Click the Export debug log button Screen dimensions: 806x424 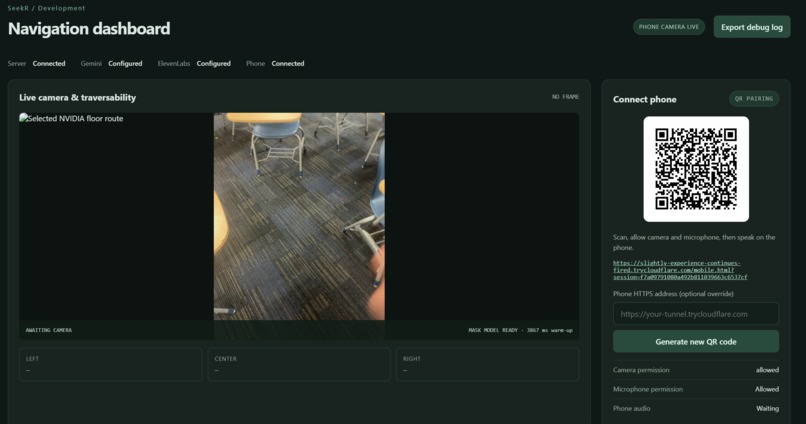(752, 27)
